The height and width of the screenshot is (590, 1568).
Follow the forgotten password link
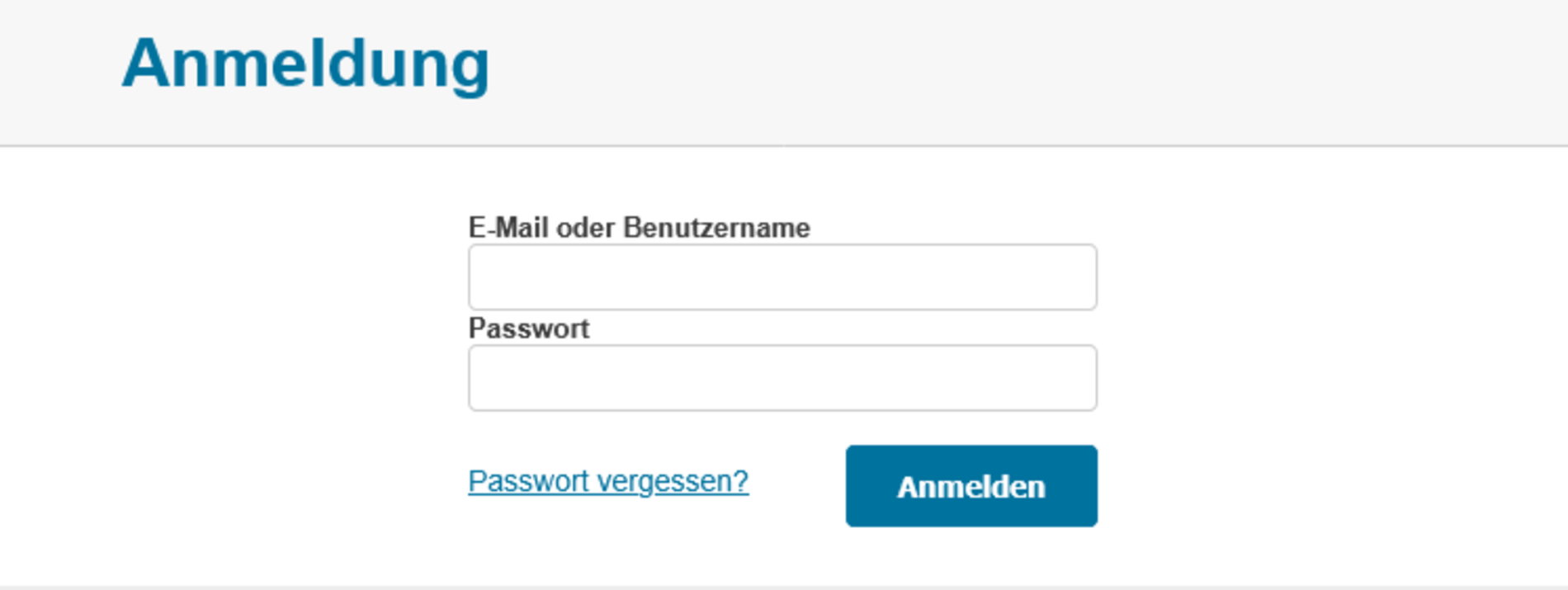pyautogui.click(x=608, y=481)
